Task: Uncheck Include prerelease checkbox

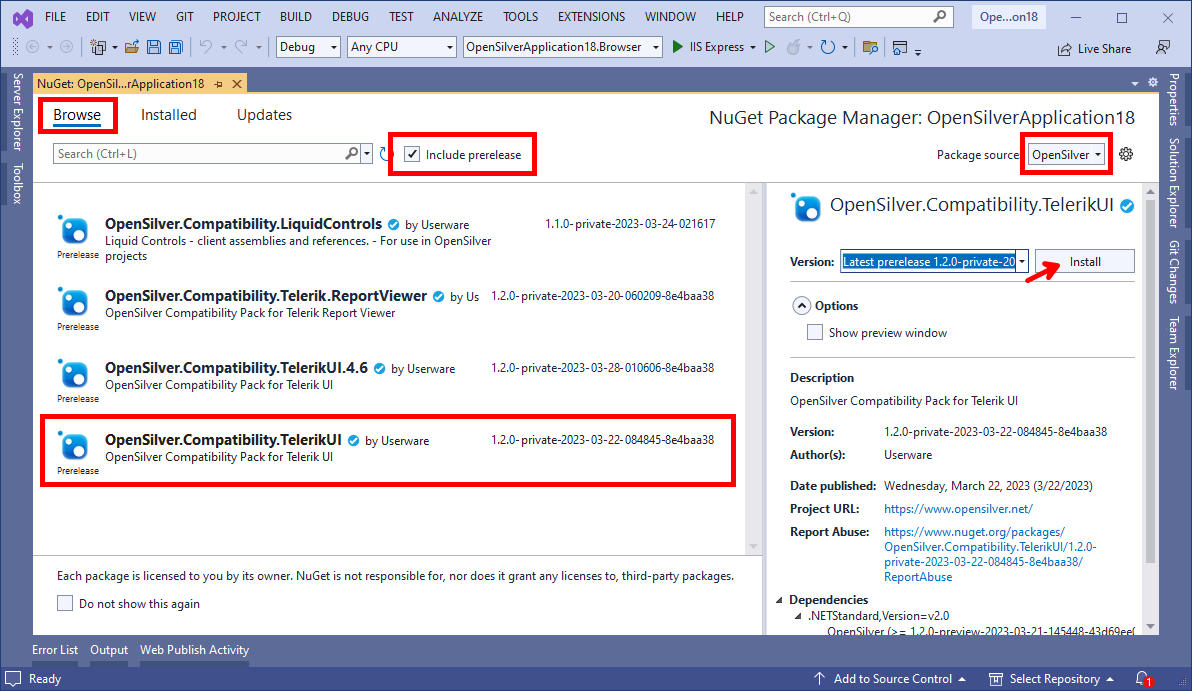Action: tap(412, 154)
